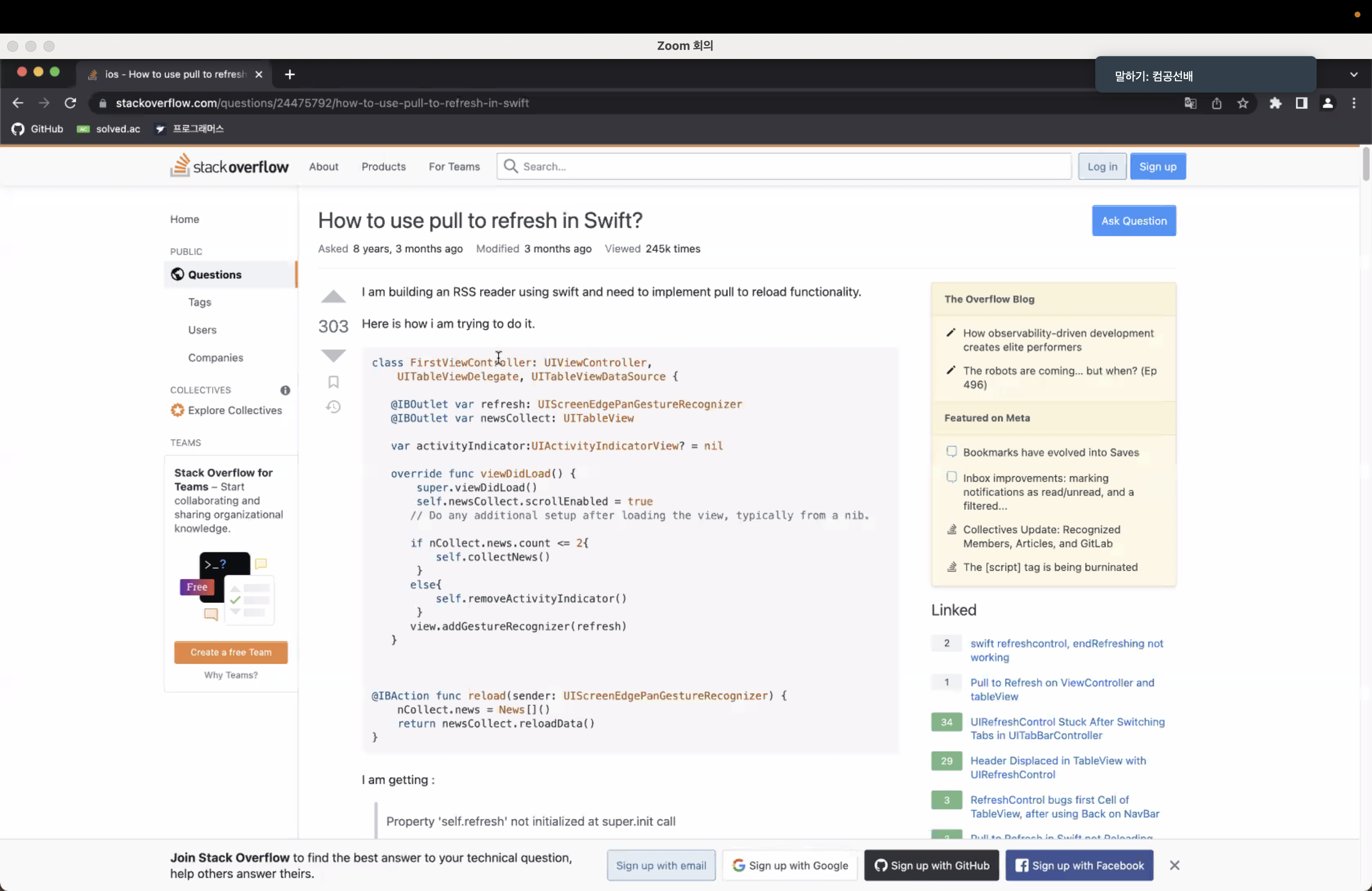Image resolution: width=1372 pixels, height=891 pixels.
Task: Open the For Teams menu item
Action: coord(454,166)
